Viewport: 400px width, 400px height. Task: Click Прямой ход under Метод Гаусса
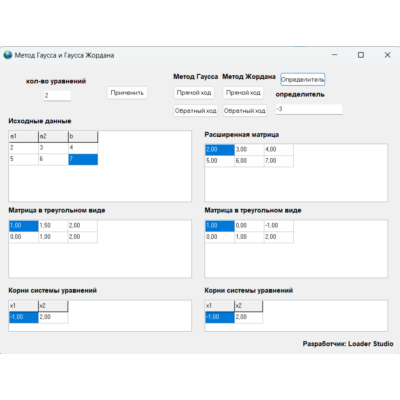194,93
